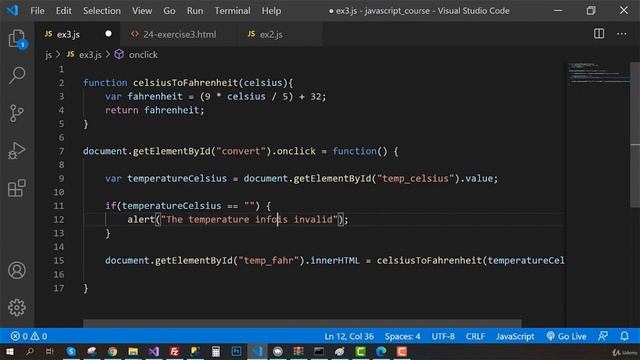
Task: Click the Split Editor Right icon
Action: click(599, 34)
